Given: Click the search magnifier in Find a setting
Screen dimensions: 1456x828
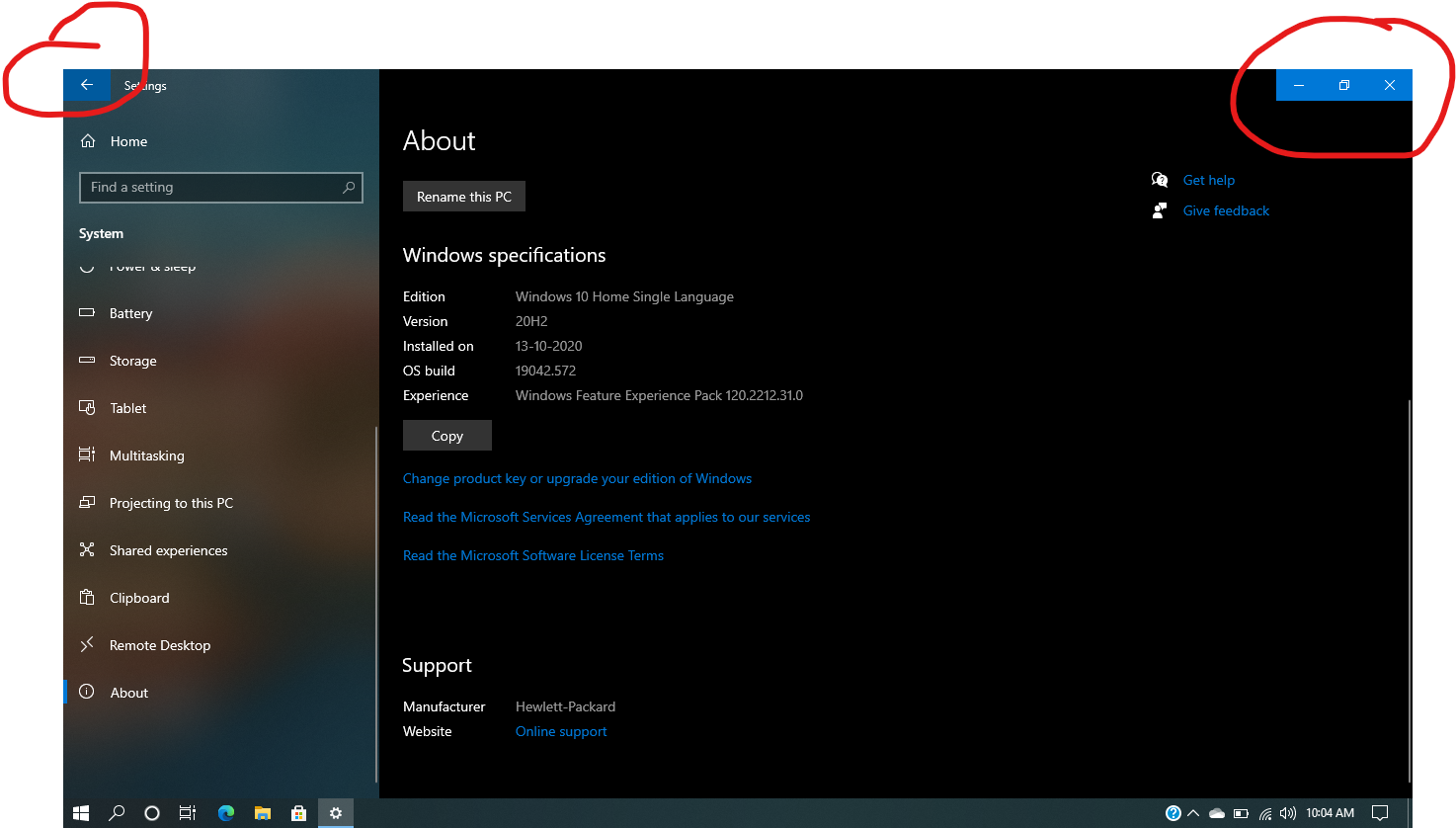Looking at the screenshot, I should click(x=349, y=187).
